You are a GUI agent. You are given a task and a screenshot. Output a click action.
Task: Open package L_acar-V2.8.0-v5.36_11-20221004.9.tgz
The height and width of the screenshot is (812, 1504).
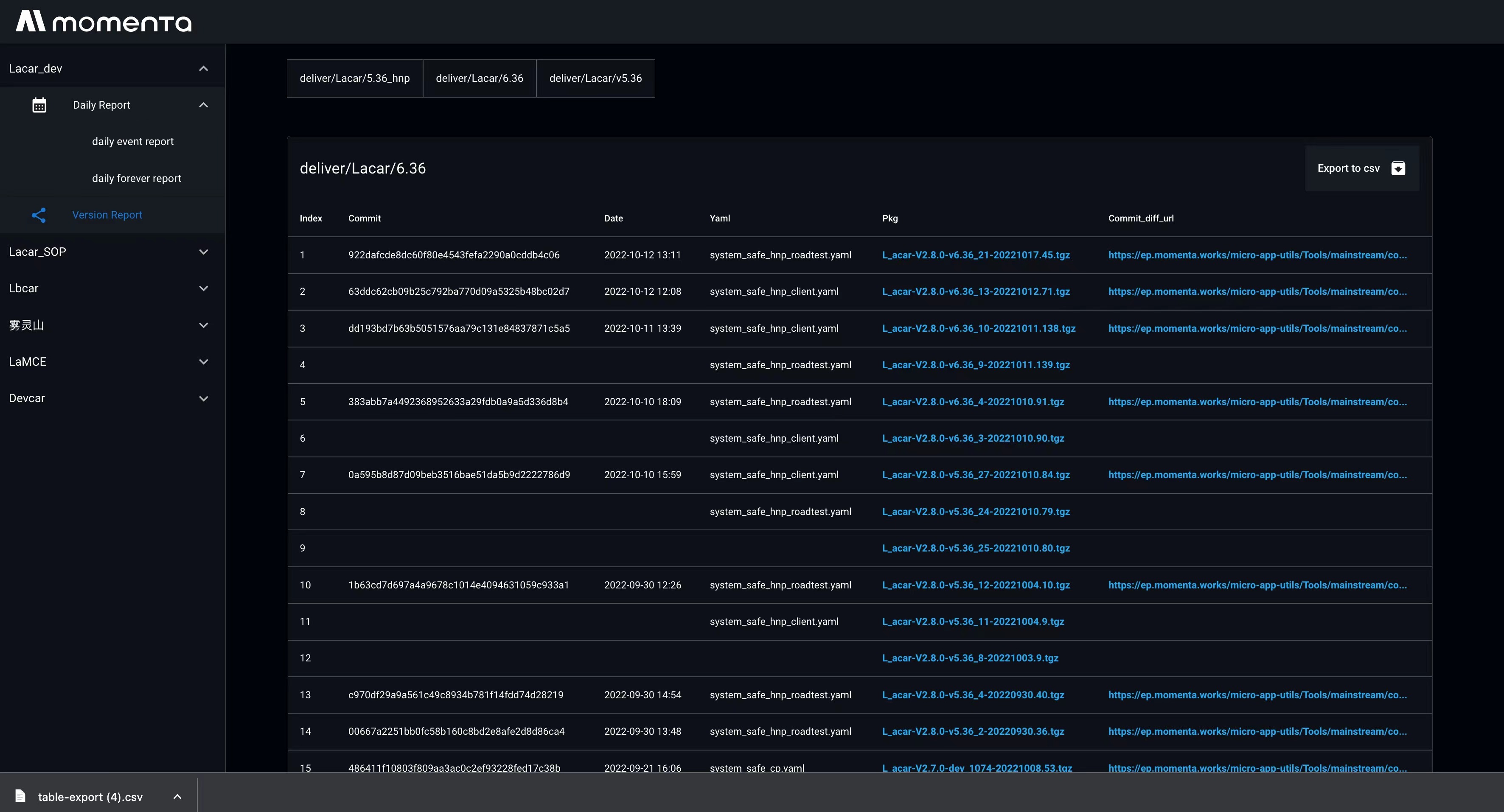click(973, 622)
